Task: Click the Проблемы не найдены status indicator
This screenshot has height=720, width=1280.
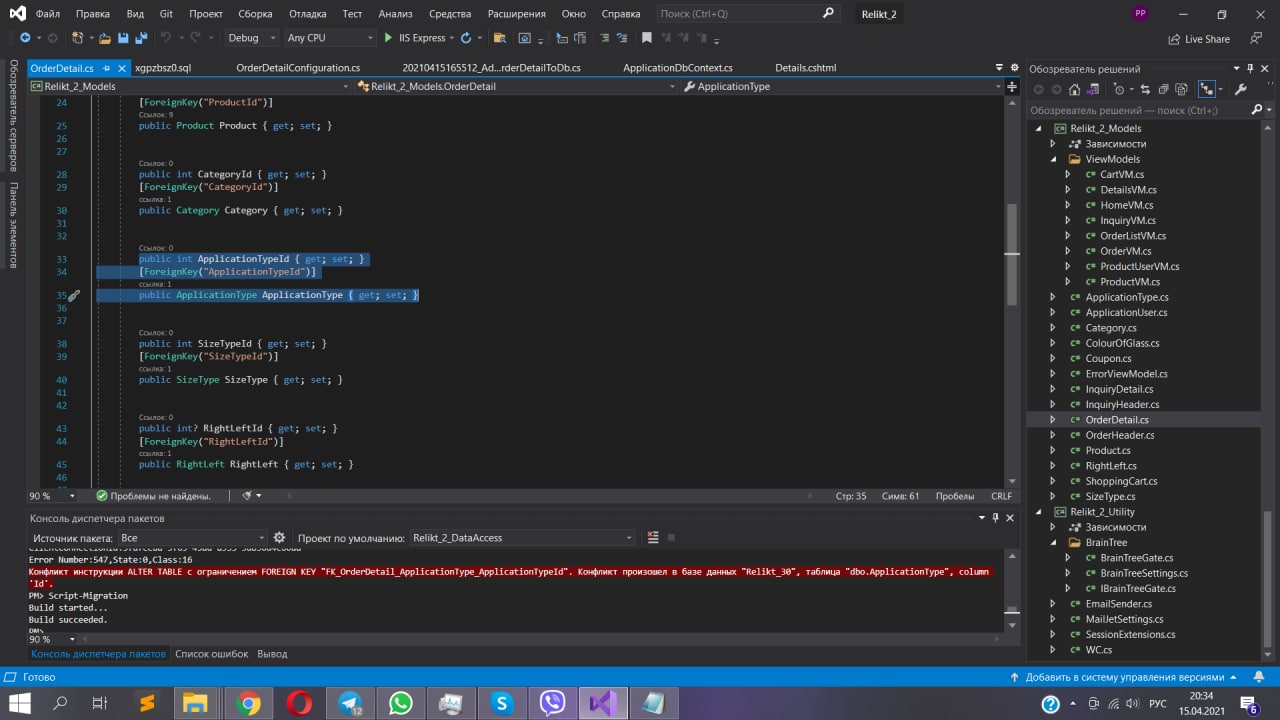Action: tap(153, 496)
